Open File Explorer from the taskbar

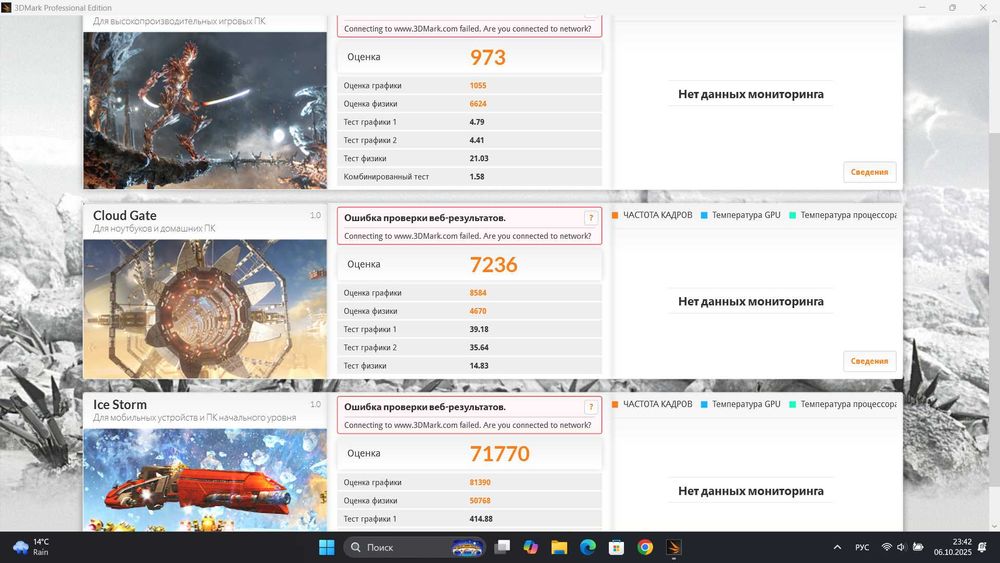(x=559, y=547)
